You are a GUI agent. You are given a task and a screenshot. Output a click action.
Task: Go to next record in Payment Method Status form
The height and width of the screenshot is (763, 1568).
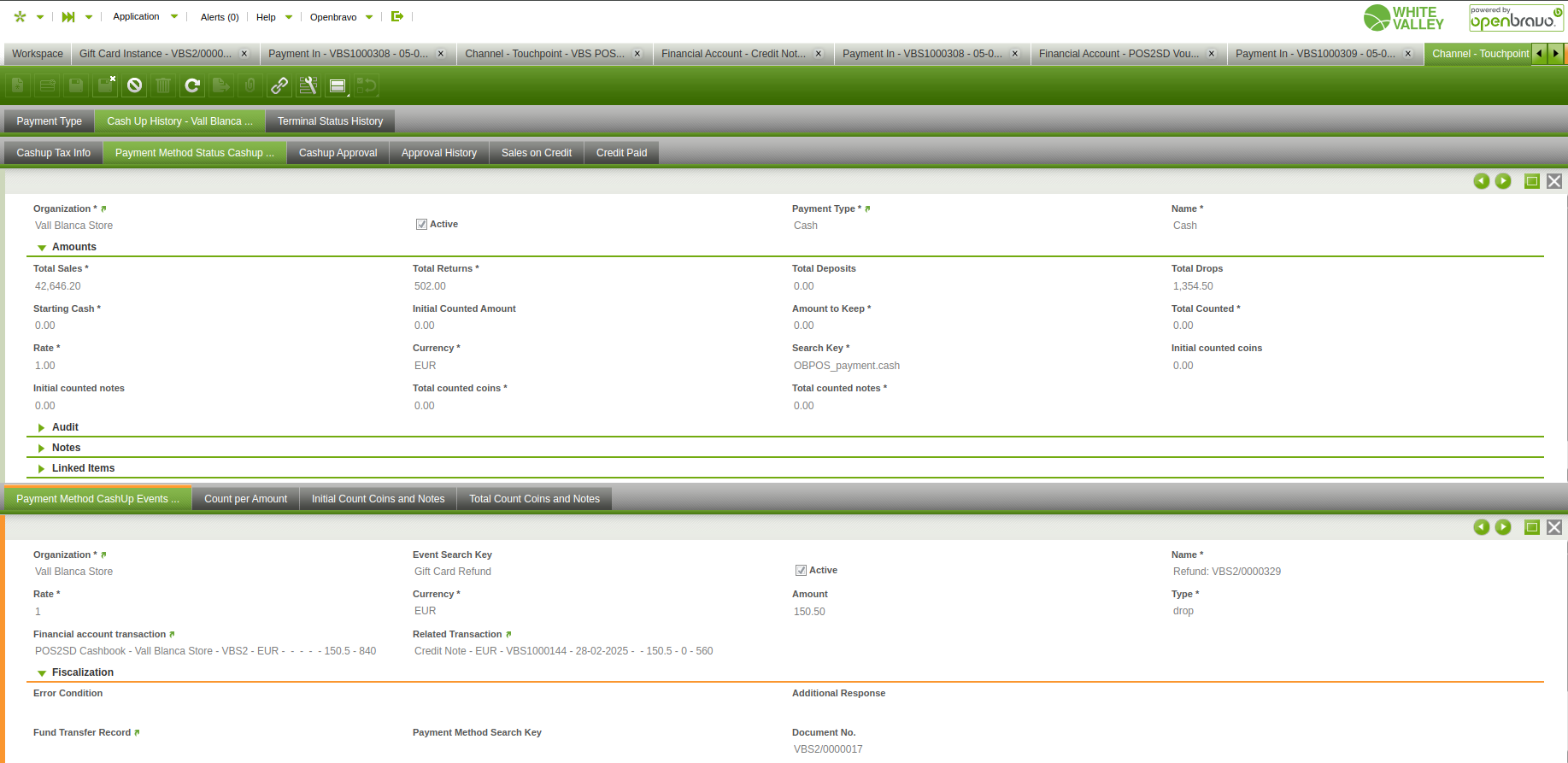click(1503, 181)
